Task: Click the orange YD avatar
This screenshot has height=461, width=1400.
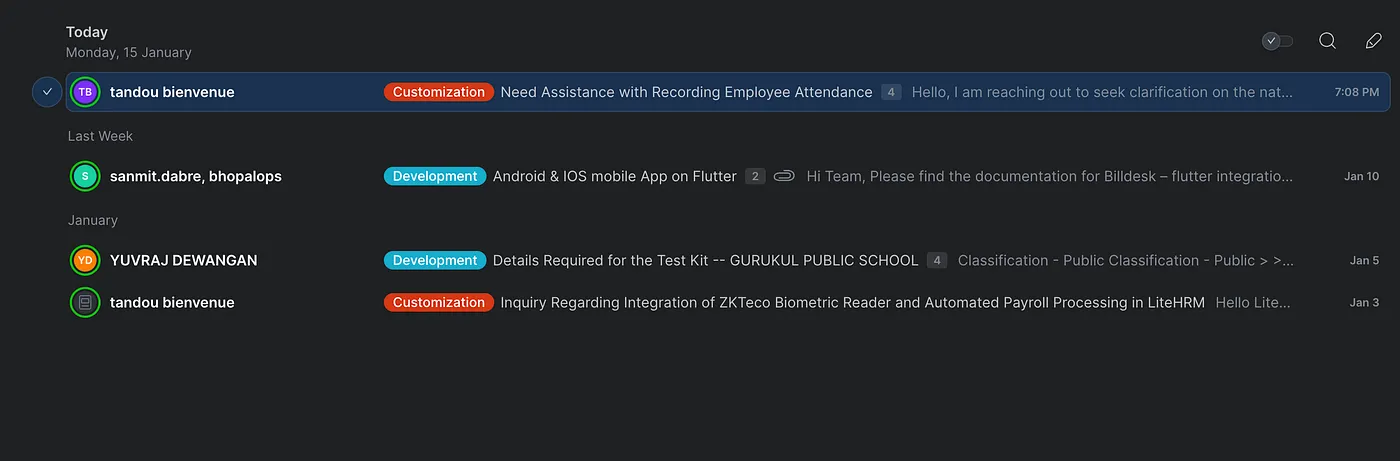Action: click(85, 260)
